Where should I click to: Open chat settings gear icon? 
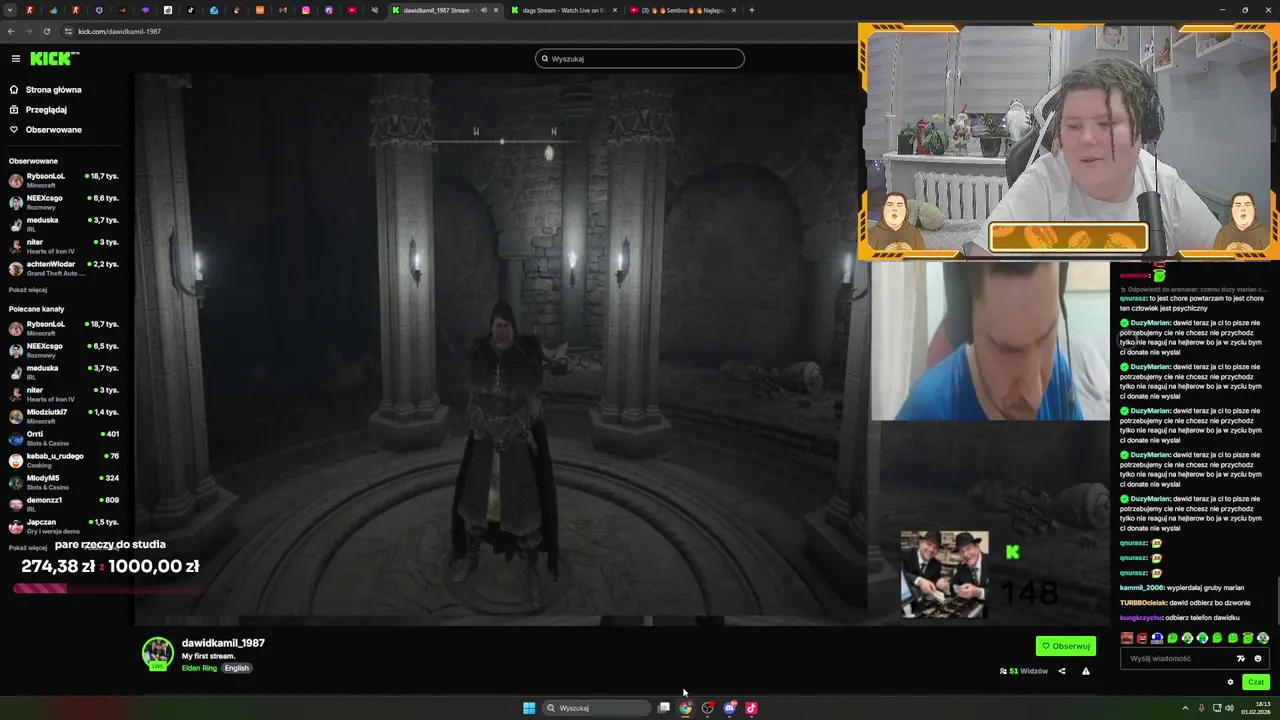pyautogui.click(x=1230, y=682)
